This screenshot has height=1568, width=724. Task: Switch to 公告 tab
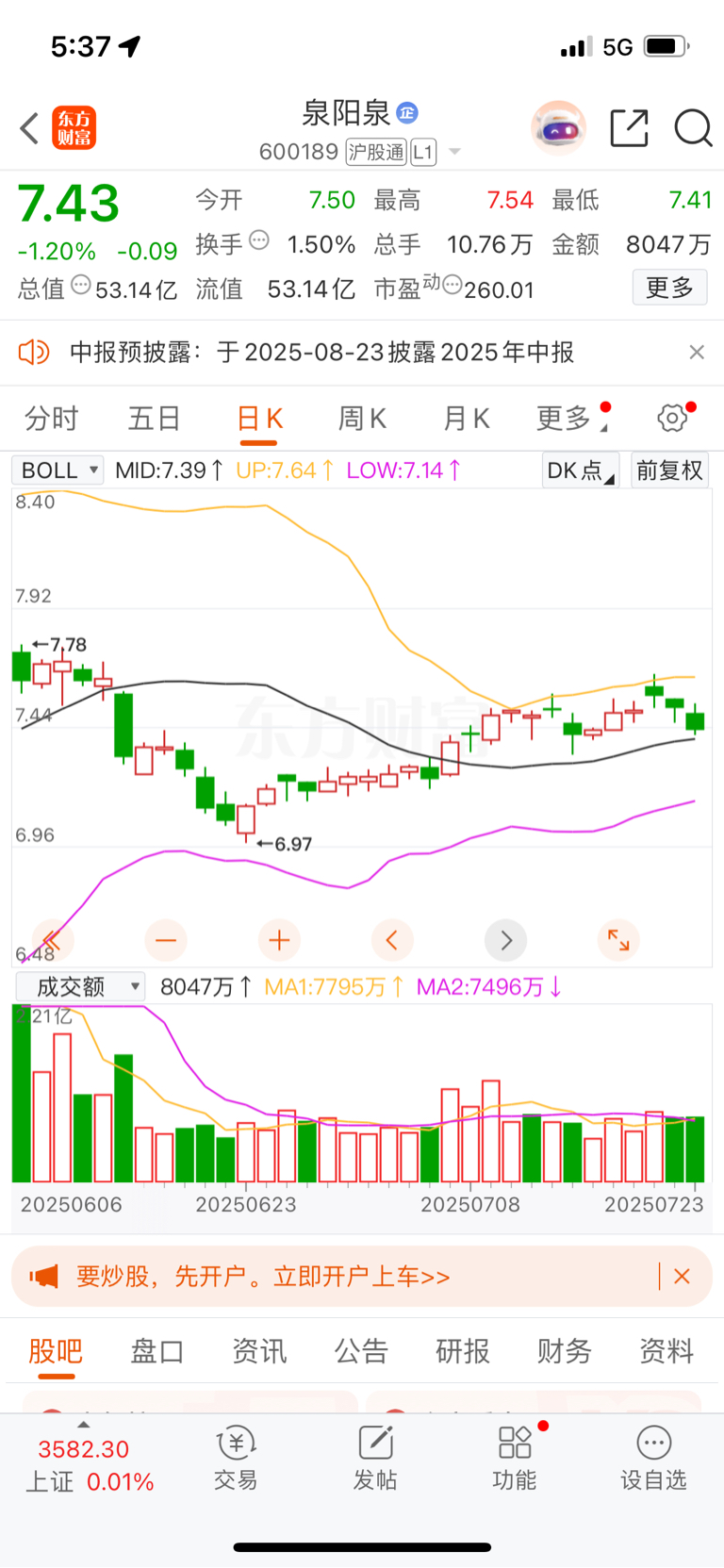[361, 1351]
